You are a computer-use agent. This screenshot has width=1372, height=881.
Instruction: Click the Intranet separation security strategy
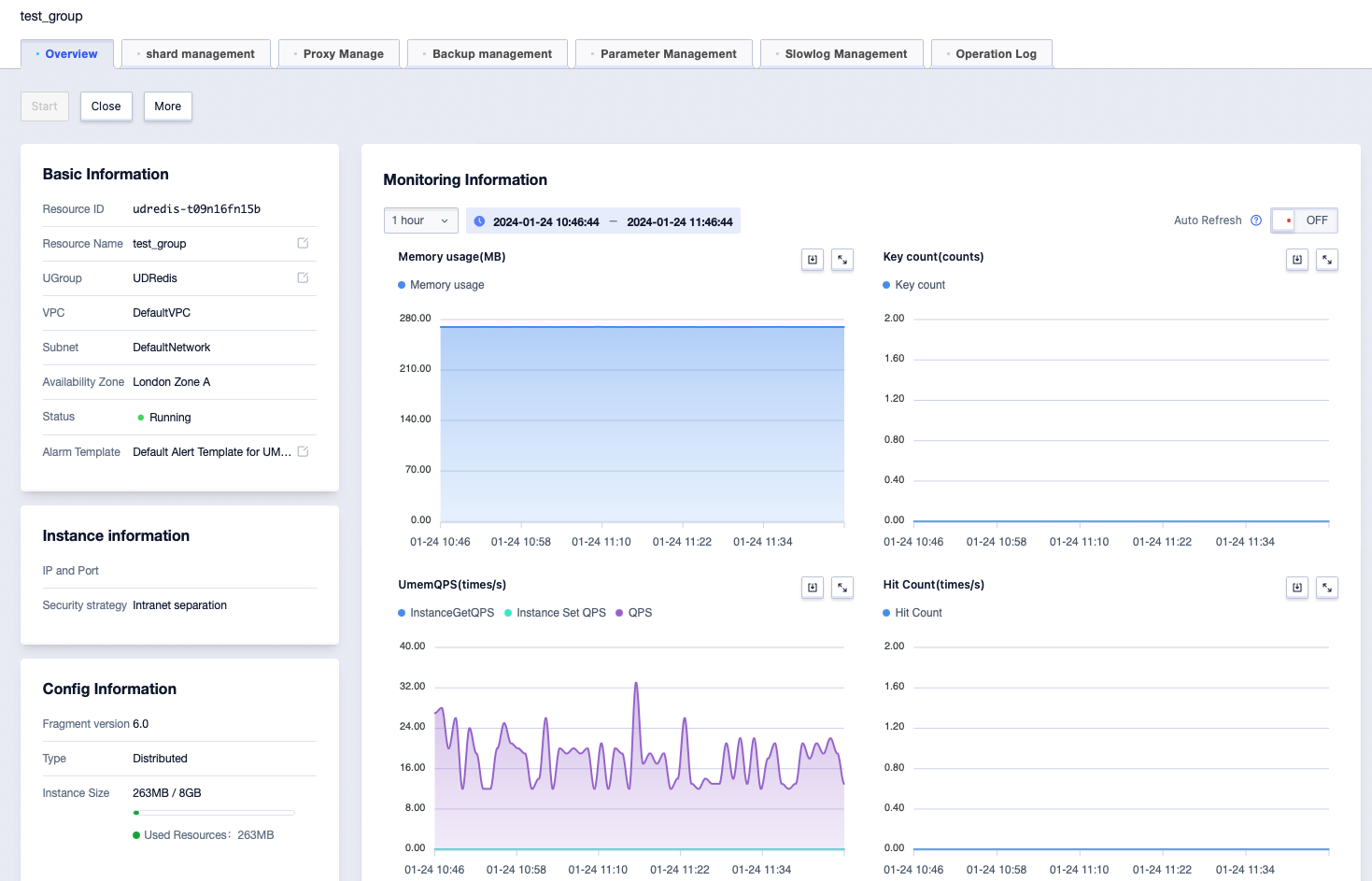click(180, 605)
